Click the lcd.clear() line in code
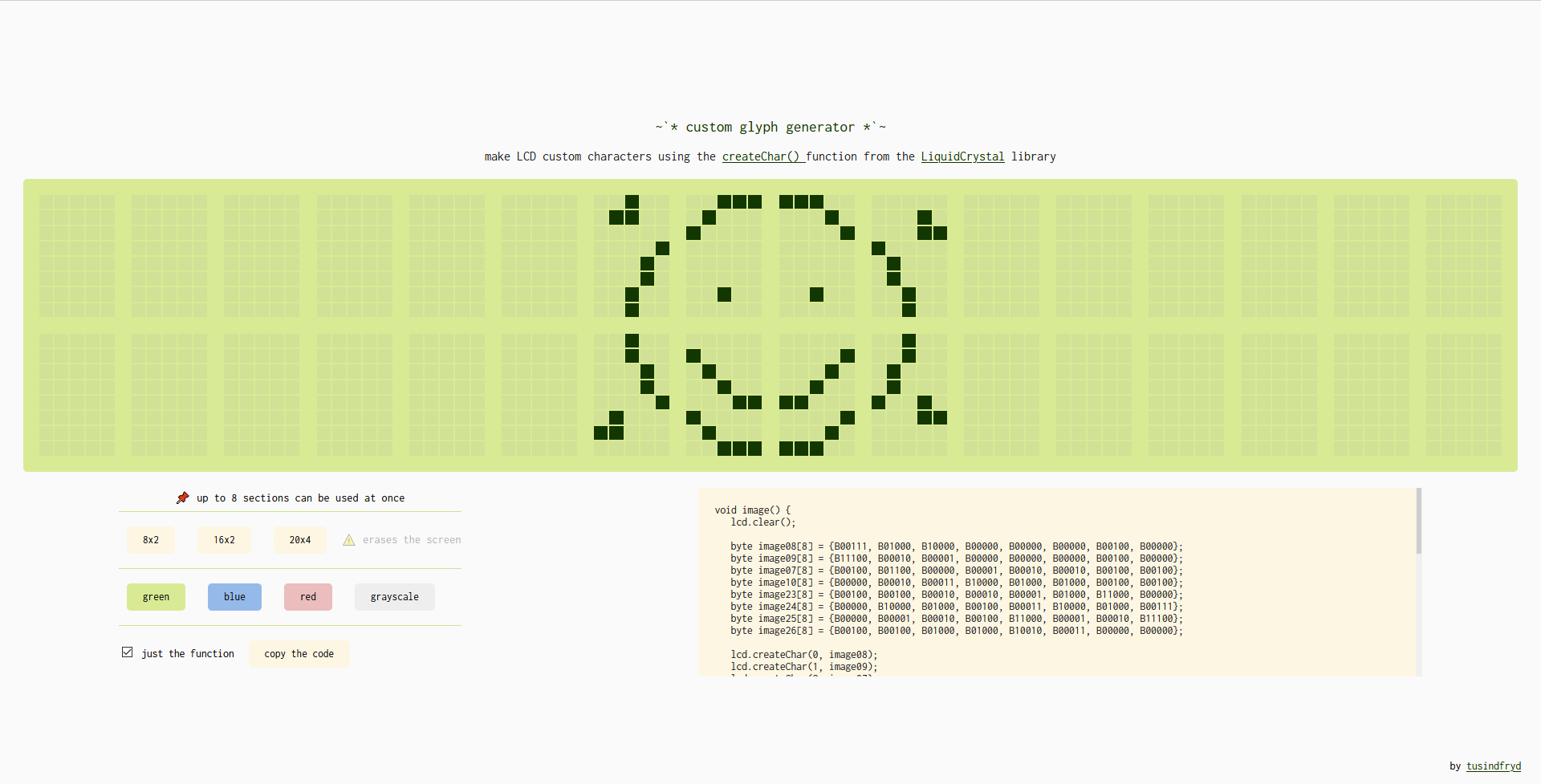1541x784 pixels. point(762,522)
